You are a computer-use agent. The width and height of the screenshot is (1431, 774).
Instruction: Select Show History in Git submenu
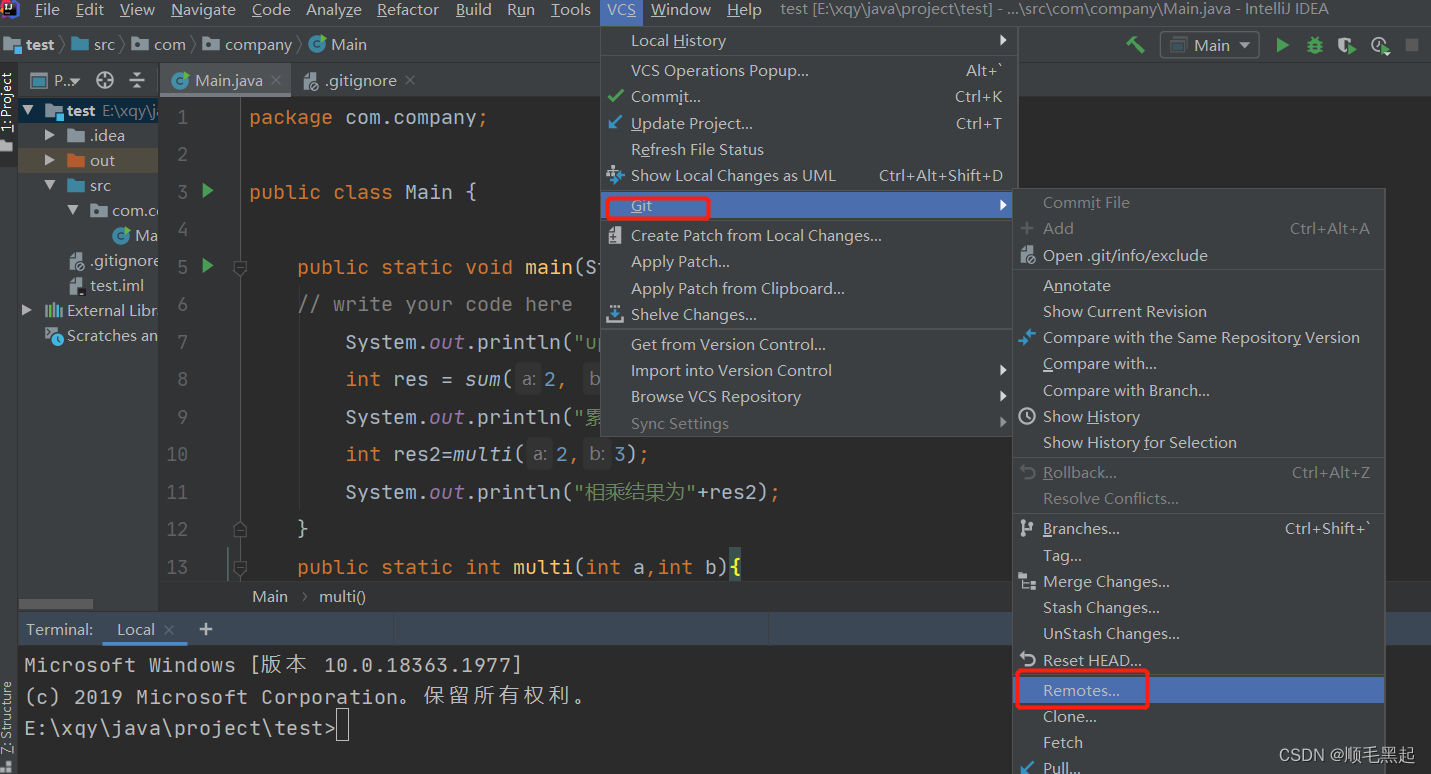[1199, 417]
